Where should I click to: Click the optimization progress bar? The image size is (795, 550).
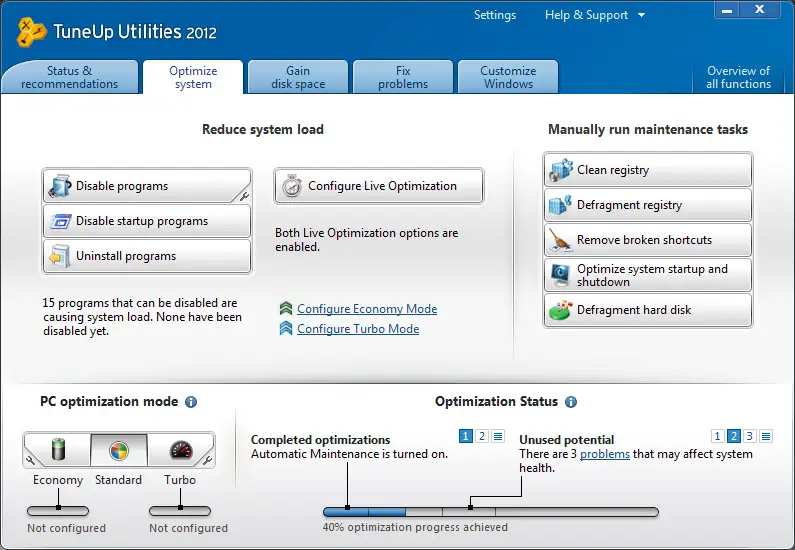coord(491,512)
